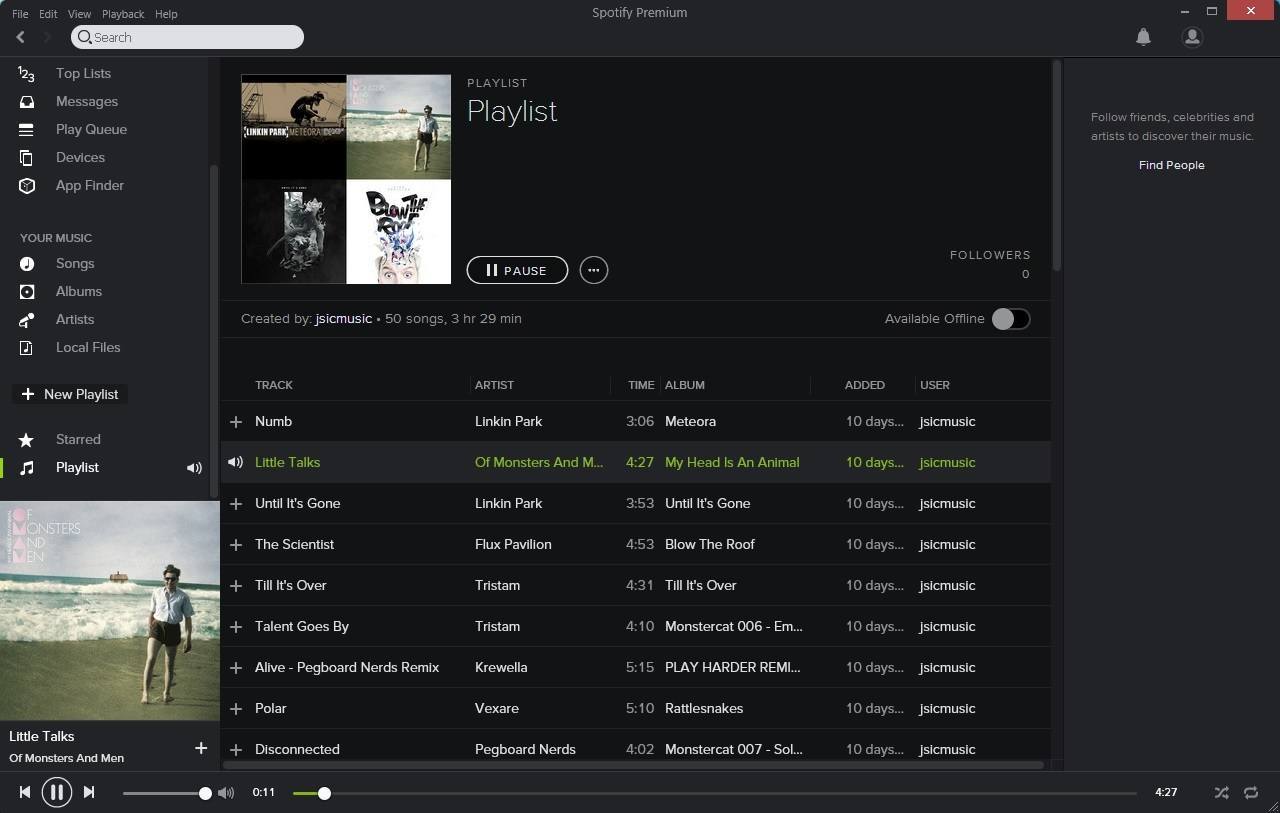Sort by ARTIST column header
This screenshot has height=813, width=1280.
click(494, 385)
